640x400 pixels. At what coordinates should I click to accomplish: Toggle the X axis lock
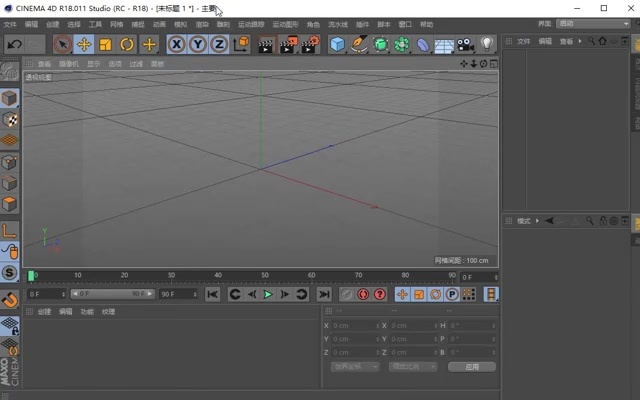[176, 44]
